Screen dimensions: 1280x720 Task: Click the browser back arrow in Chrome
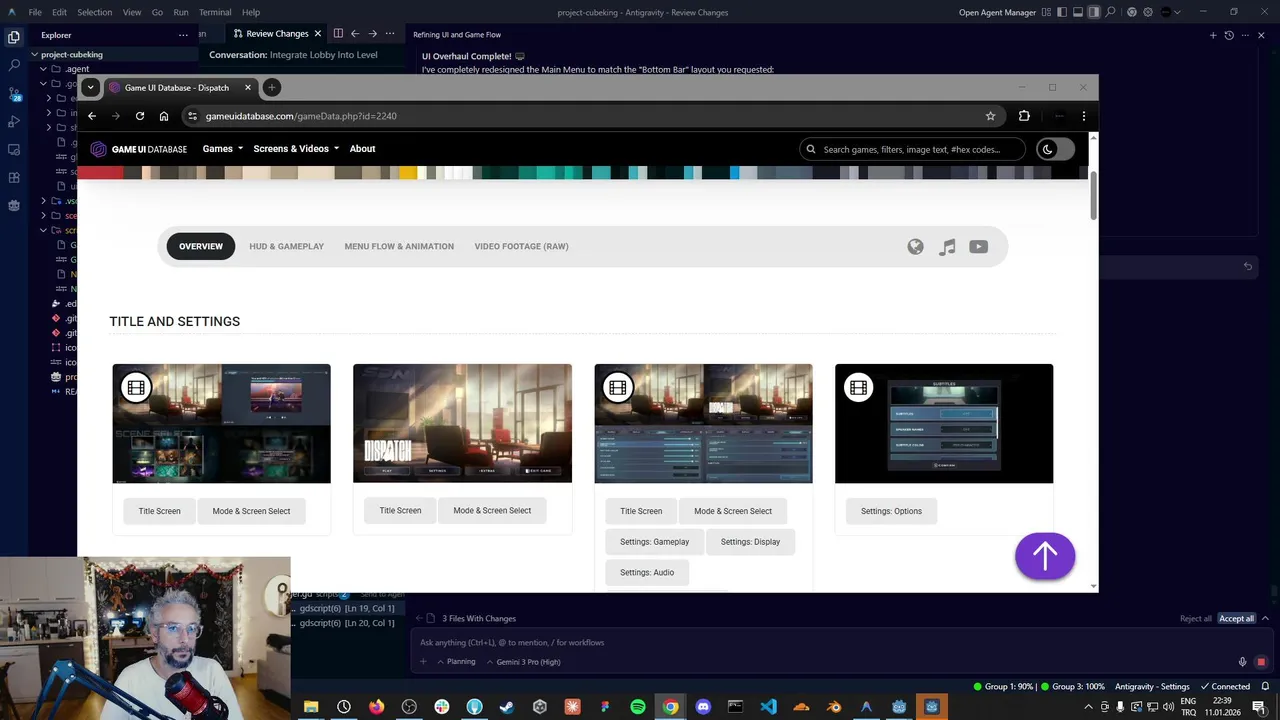(x=92, y=116)
